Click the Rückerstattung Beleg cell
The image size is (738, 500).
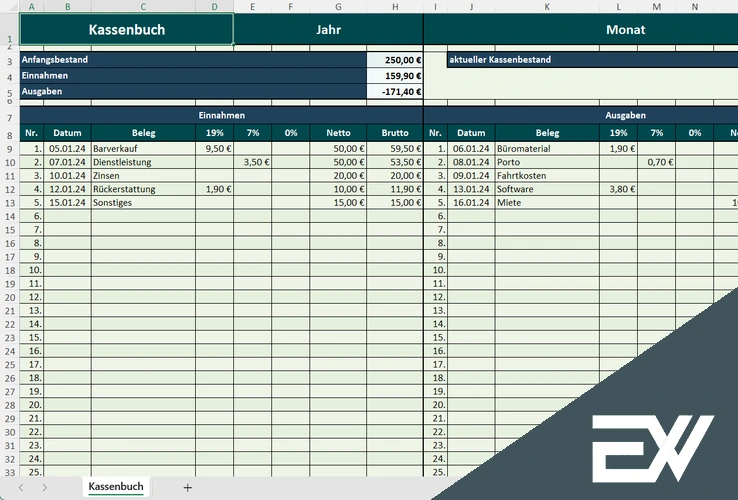click(x=143, y=189)
